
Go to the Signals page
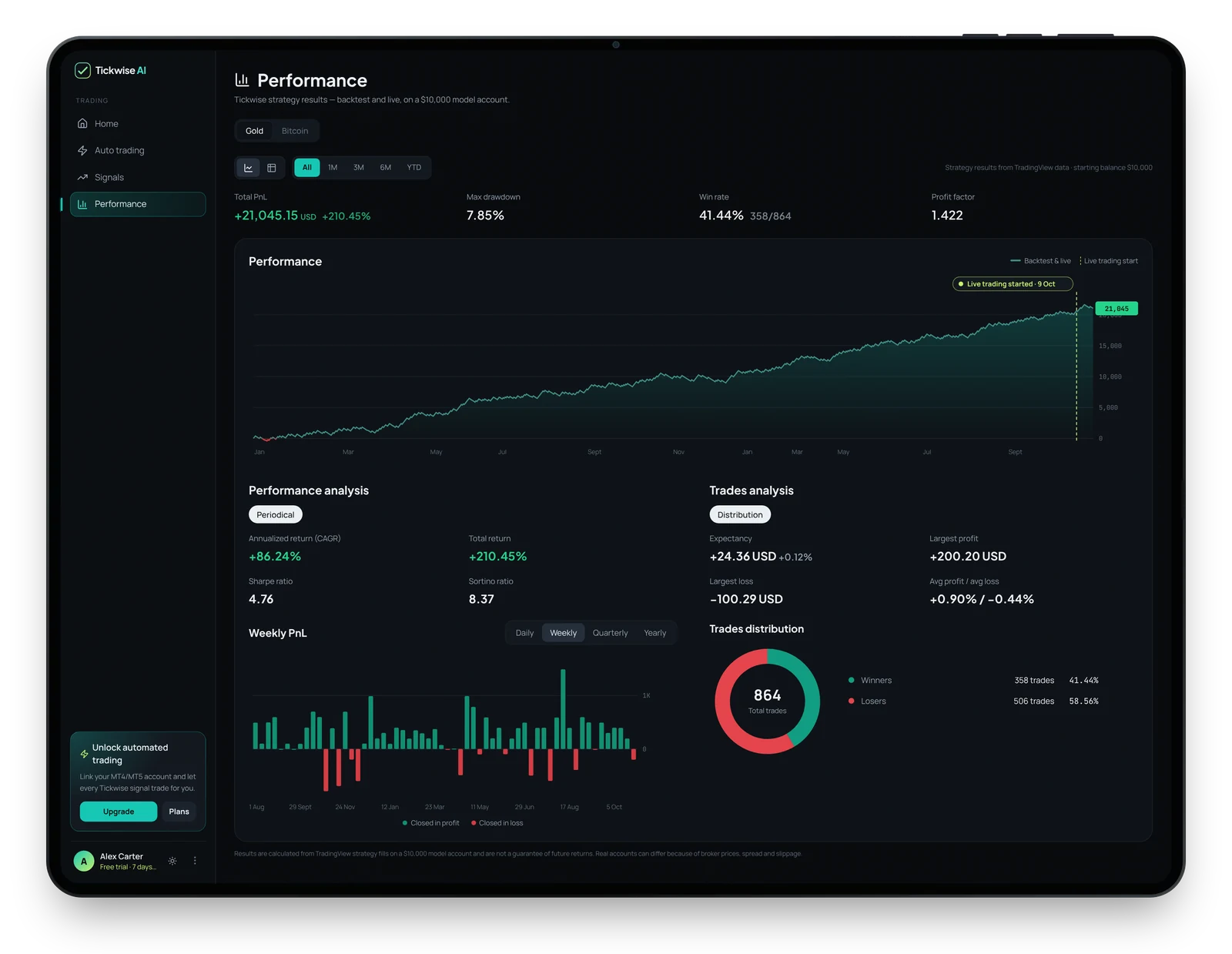(x=138, y=177)
